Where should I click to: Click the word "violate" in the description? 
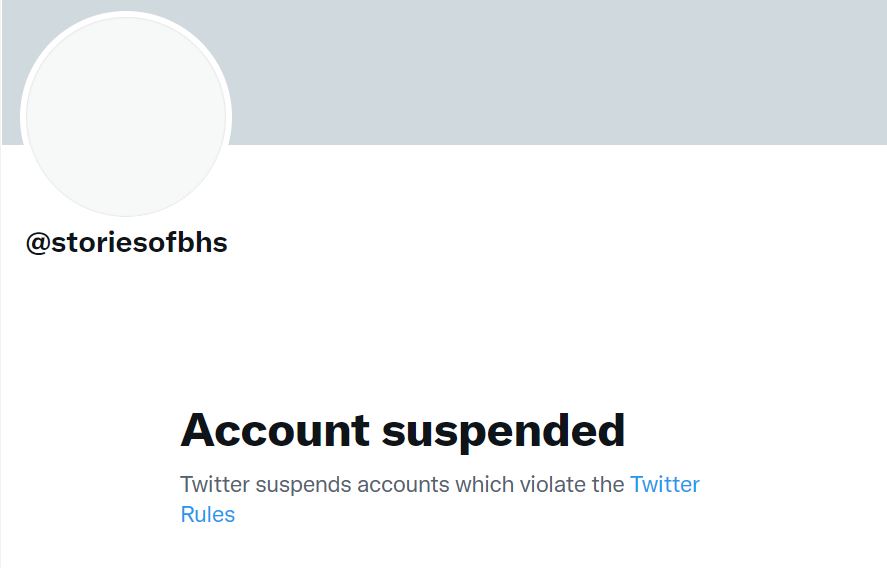(x=553, y=485)
